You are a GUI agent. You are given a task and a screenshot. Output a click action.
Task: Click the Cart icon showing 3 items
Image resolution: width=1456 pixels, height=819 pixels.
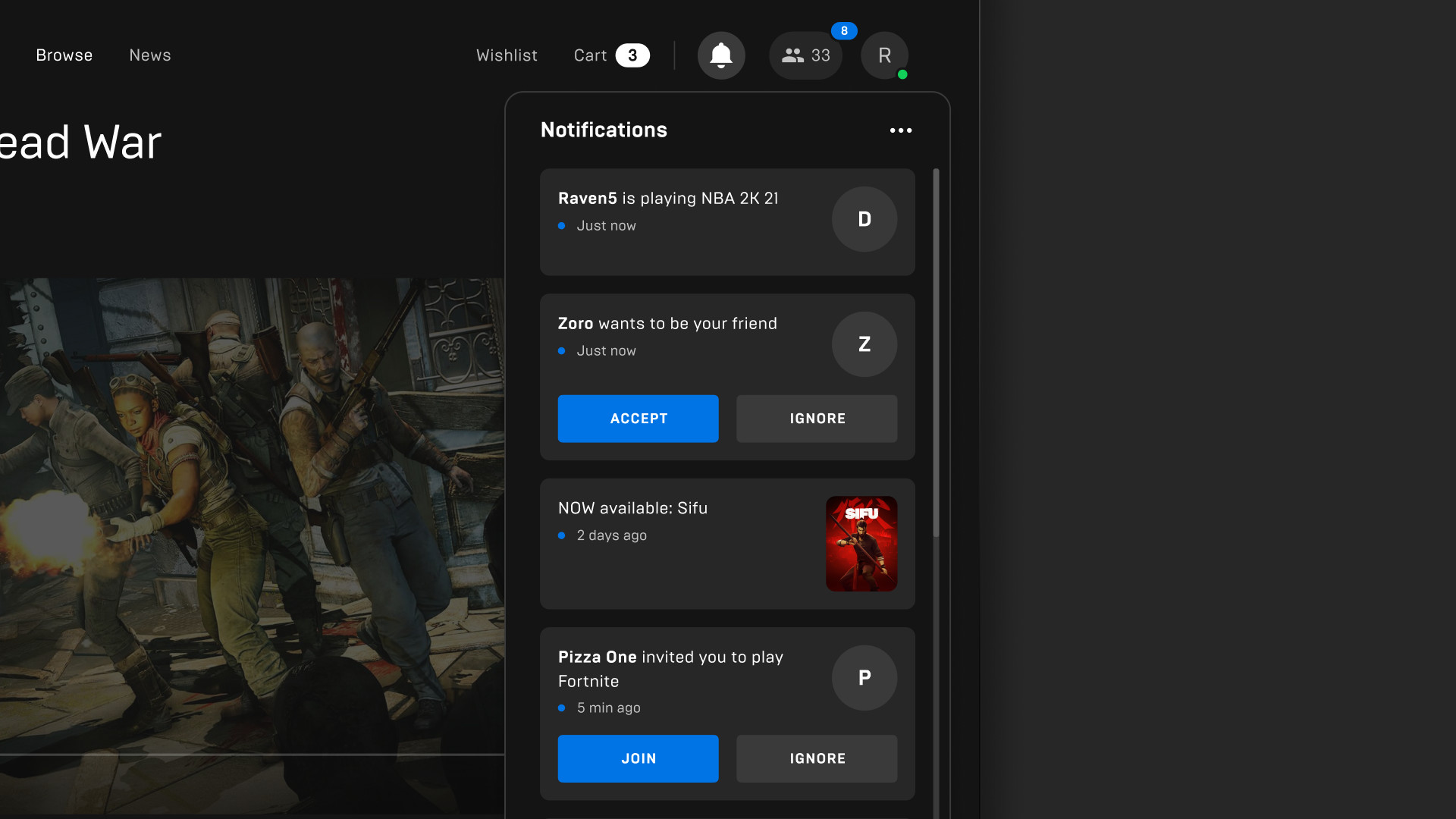[610, 55]
